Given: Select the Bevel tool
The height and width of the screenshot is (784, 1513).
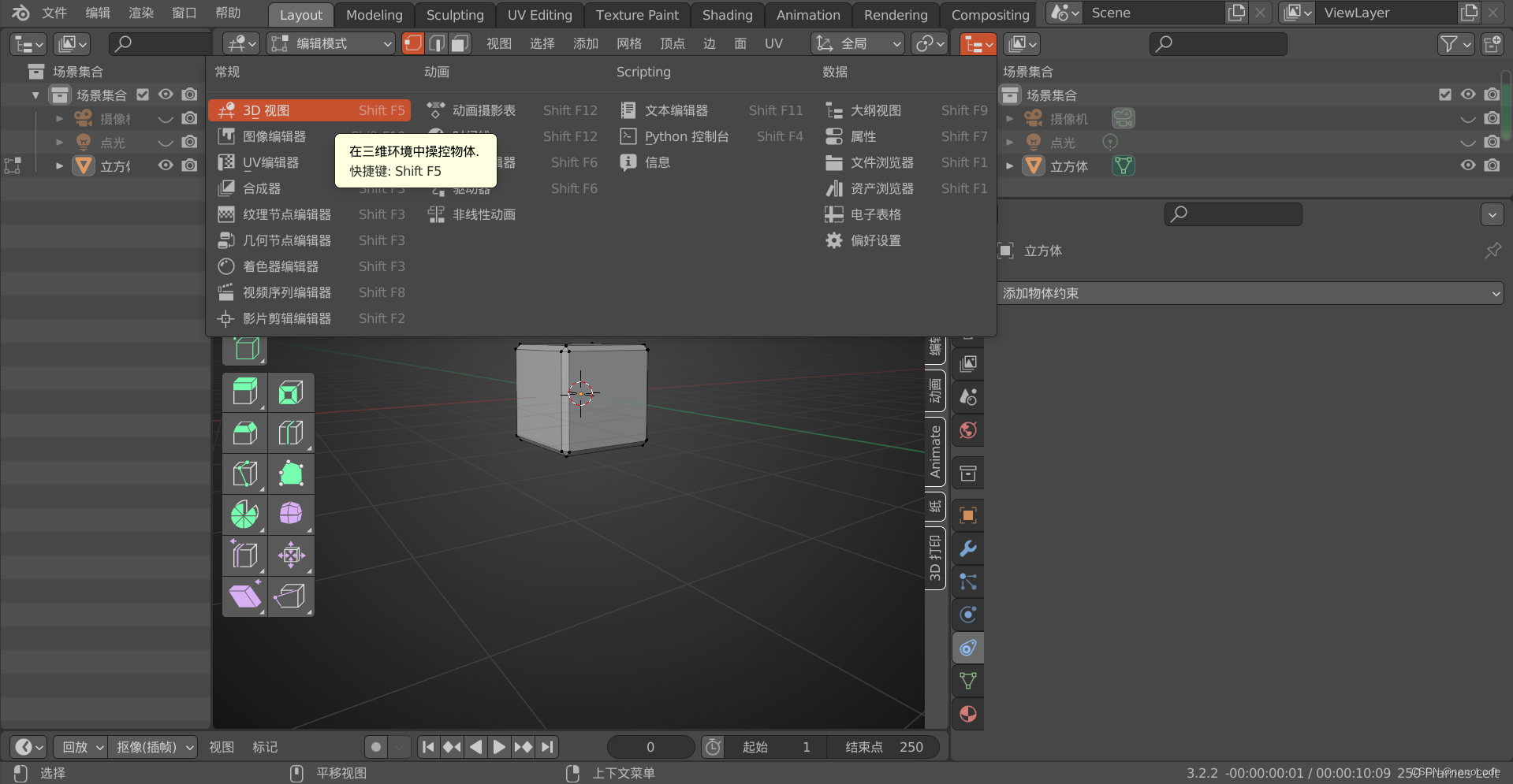Looking at the screenshot, I should 245,433.
